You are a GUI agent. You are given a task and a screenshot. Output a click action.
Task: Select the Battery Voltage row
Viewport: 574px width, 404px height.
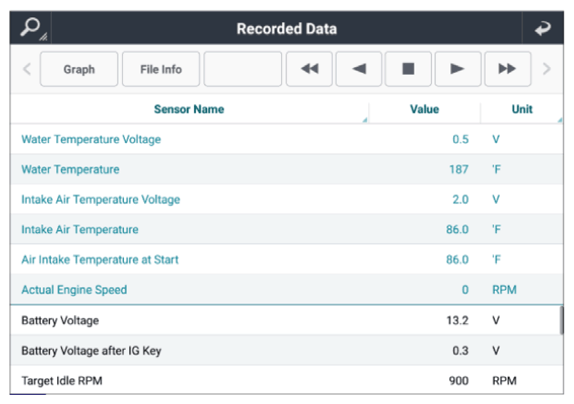click(x=287, y=320)
